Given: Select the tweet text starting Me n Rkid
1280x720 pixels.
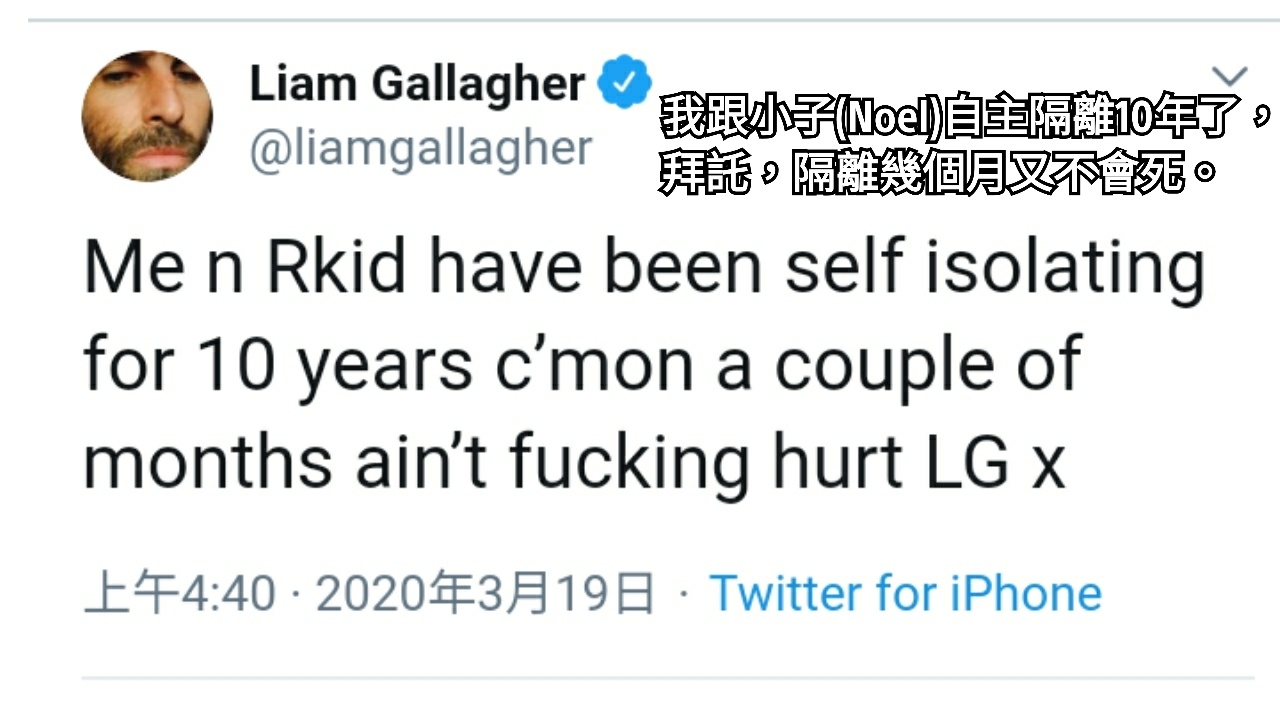Looking at the screenshot, I should [644, 366].
